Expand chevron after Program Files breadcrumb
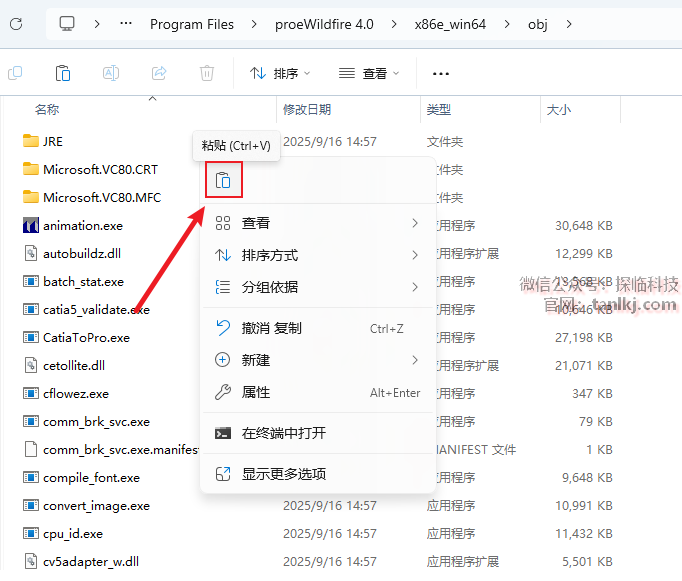This screenshot has height=581, width=682. [254, 24]
